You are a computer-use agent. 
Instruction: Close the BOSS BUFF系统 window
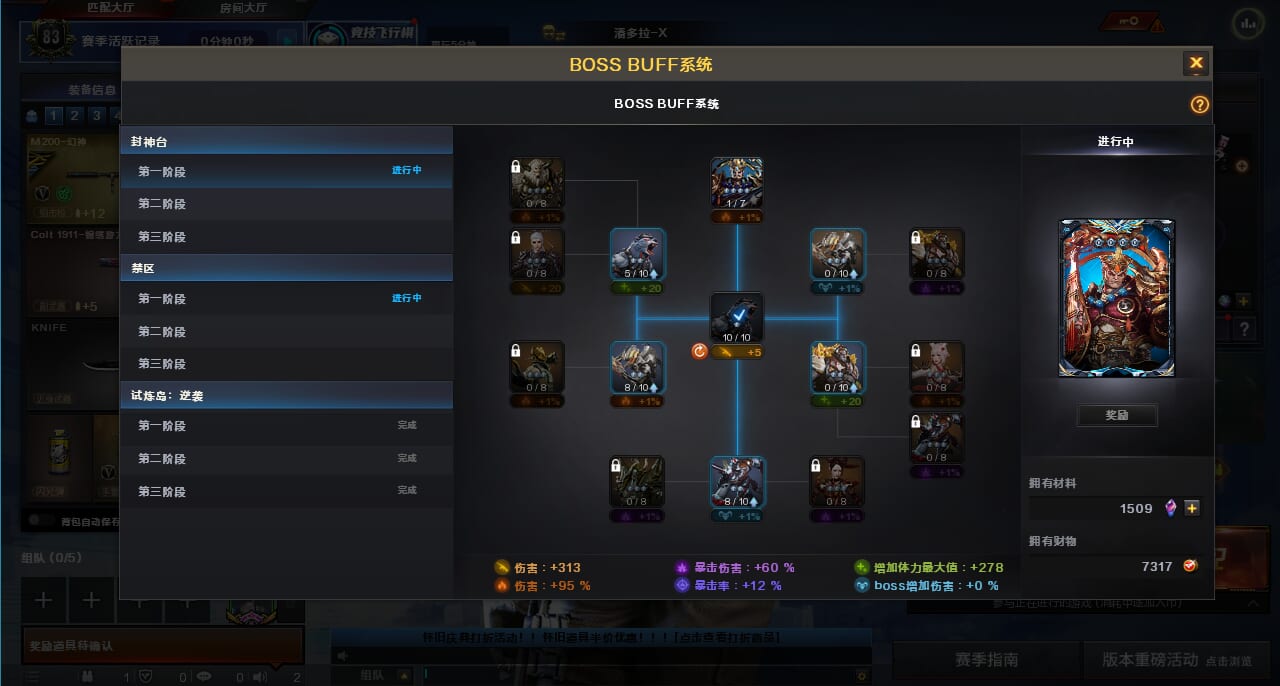pyautogui.click(x=1196, y=63)
